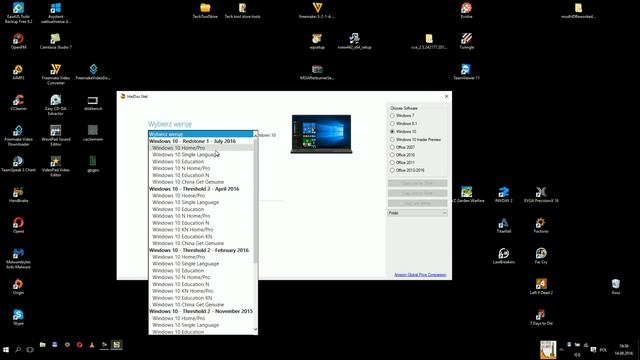Launch Left 4 Dead 2 from the desktop
This screenshot has height=360, width=640.
pos(541,287)
